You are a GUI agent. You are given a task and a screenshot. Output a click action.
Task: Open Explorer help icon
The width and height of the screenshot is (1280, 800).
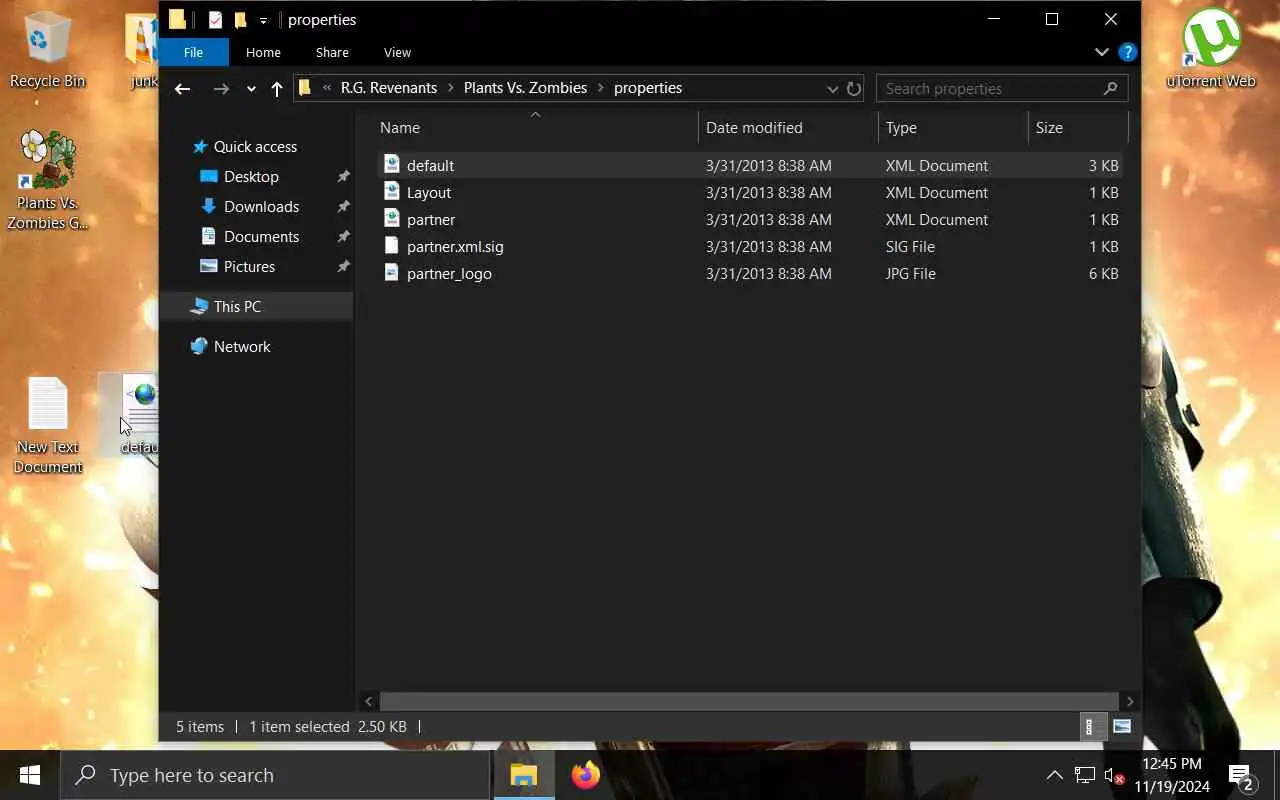(1127, 52)
